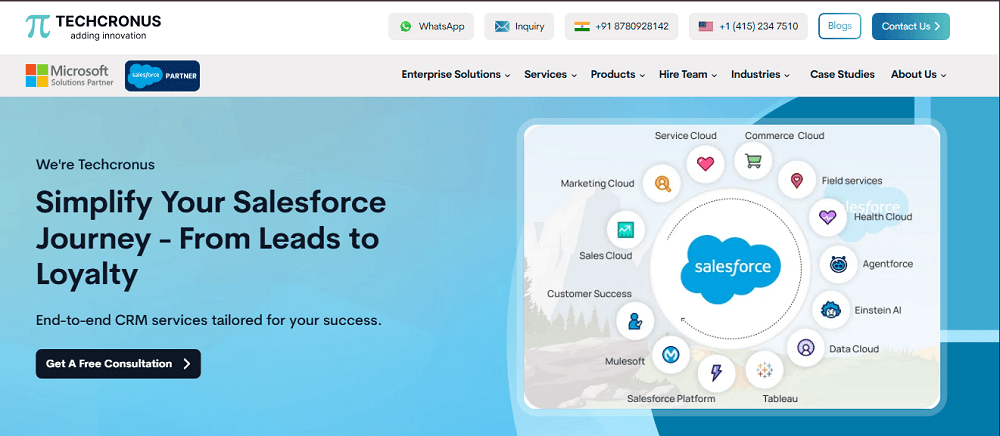The height and width of the screenshot is (436, 1000).
Task: Open the Tableau icon
Action: [x=765, y=370]
